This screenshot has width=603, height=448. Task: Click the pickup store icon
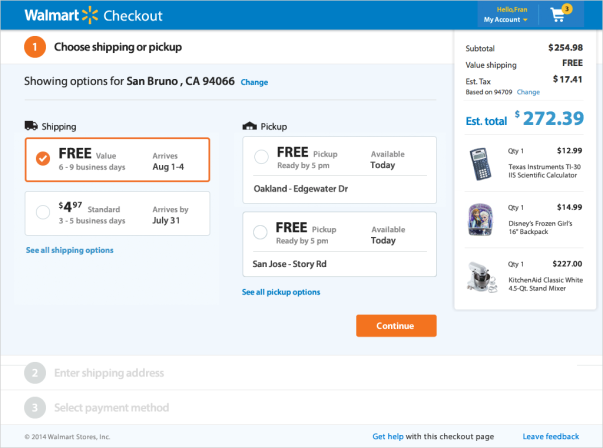pos(249,126)
